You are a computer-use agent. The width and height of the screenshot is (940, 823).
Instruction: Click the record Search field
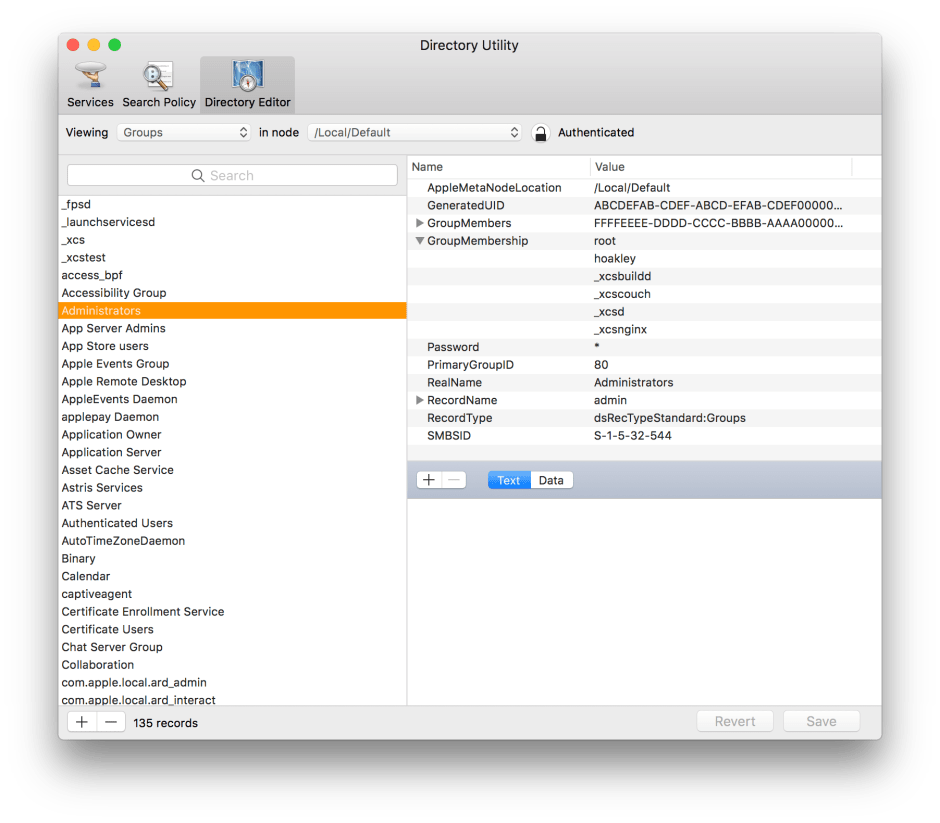click(x=232, y=175)
